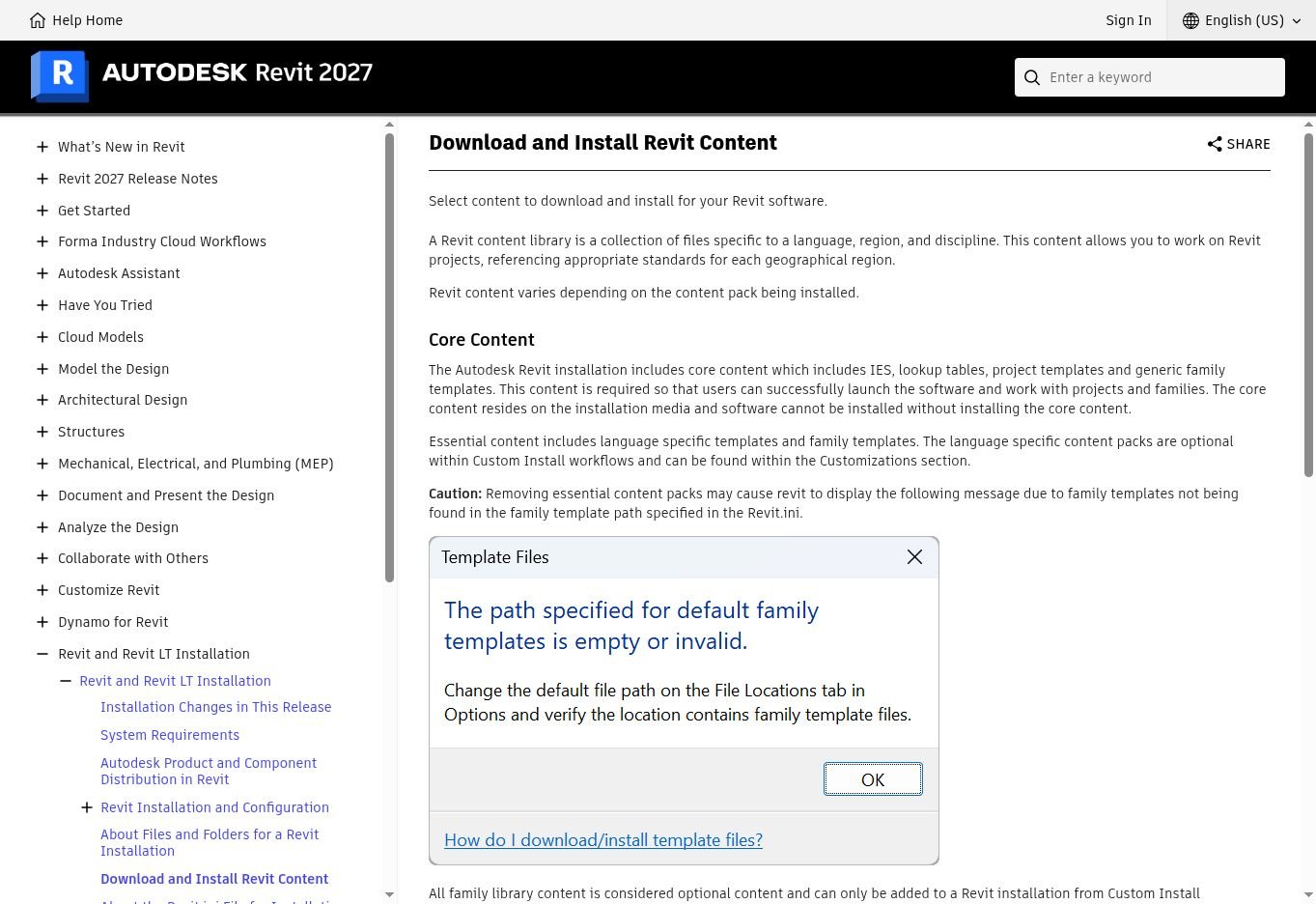The image size is (1316, 904).
Task: Click the Share icon
Action: [x=1215, y=144]
